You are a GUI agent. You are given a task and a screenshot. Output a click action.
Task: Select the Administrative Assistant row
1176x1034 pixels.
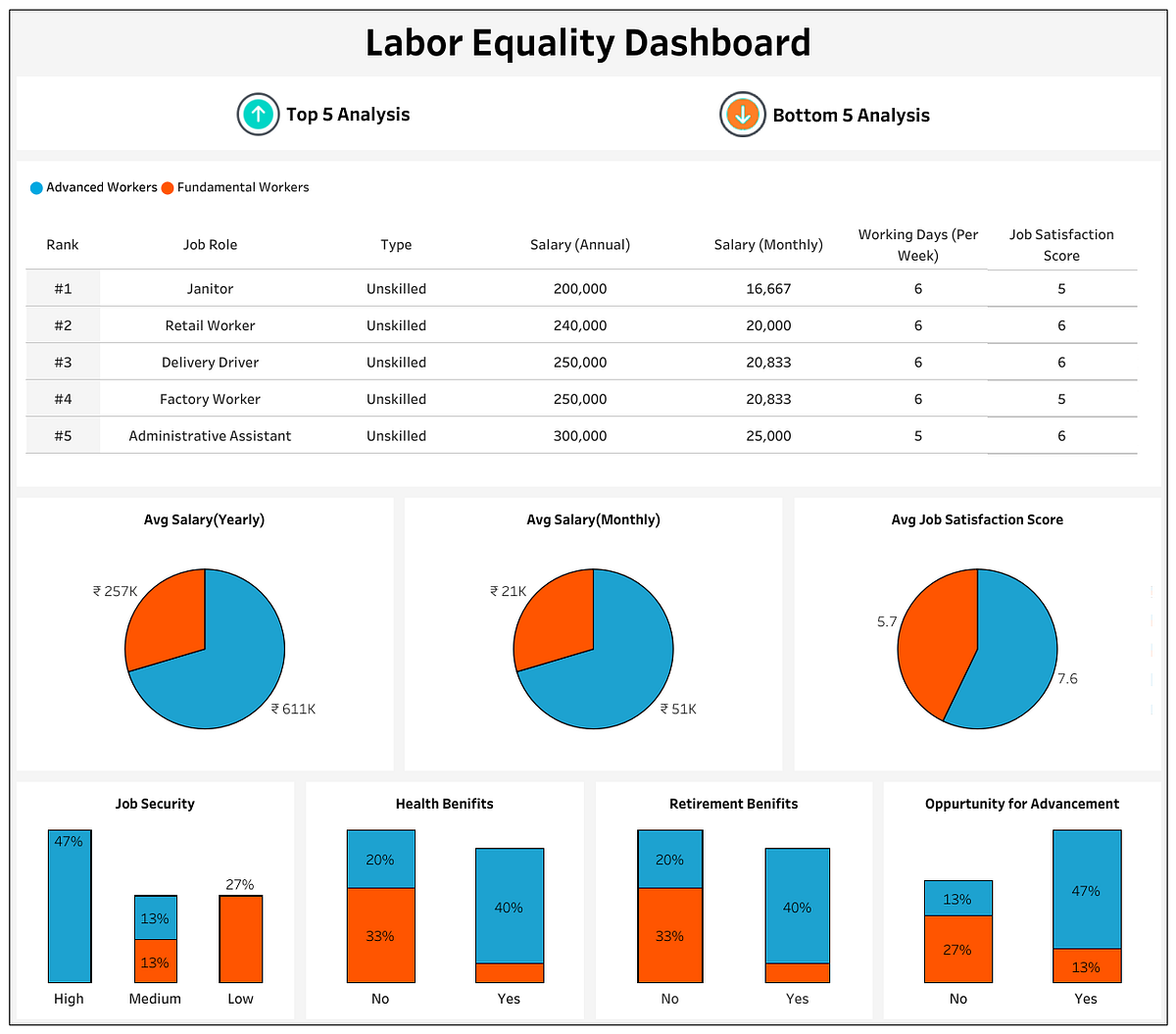point(210,435)
